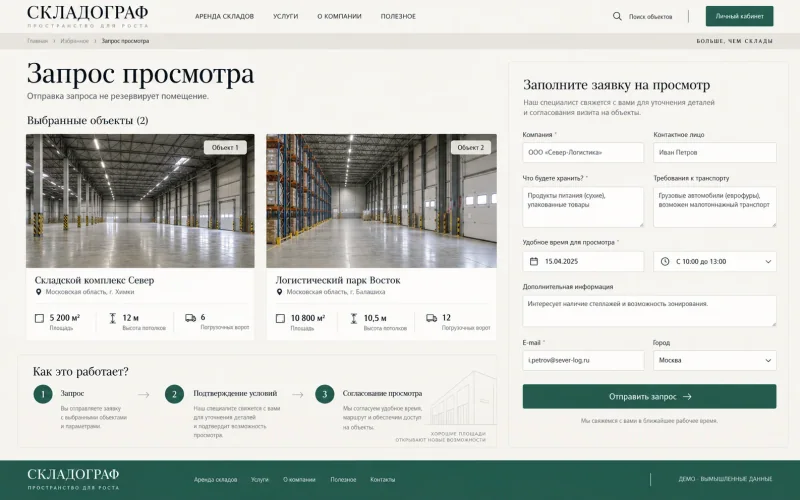Click the Требования к транспорту text area
This screenshot has height=500, width=800.
click(715, 207)
